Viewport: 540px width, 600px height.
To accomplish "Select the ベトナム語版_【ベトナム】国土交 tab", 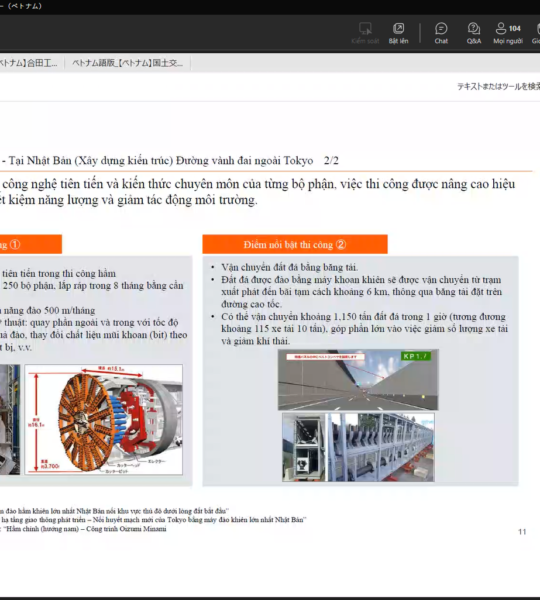I will pos(127,63).
